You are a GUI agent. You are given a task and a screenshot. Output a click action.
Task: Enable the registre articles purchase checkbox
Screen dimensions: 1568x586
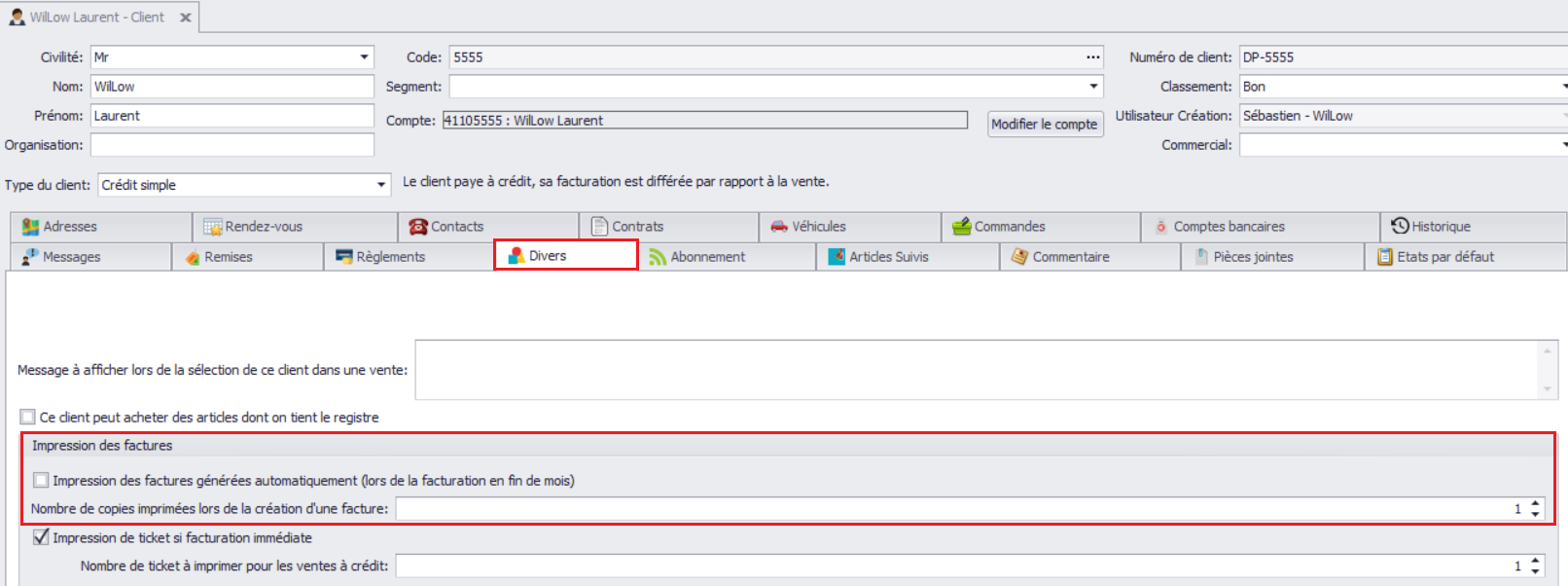[x=28, y=417]
